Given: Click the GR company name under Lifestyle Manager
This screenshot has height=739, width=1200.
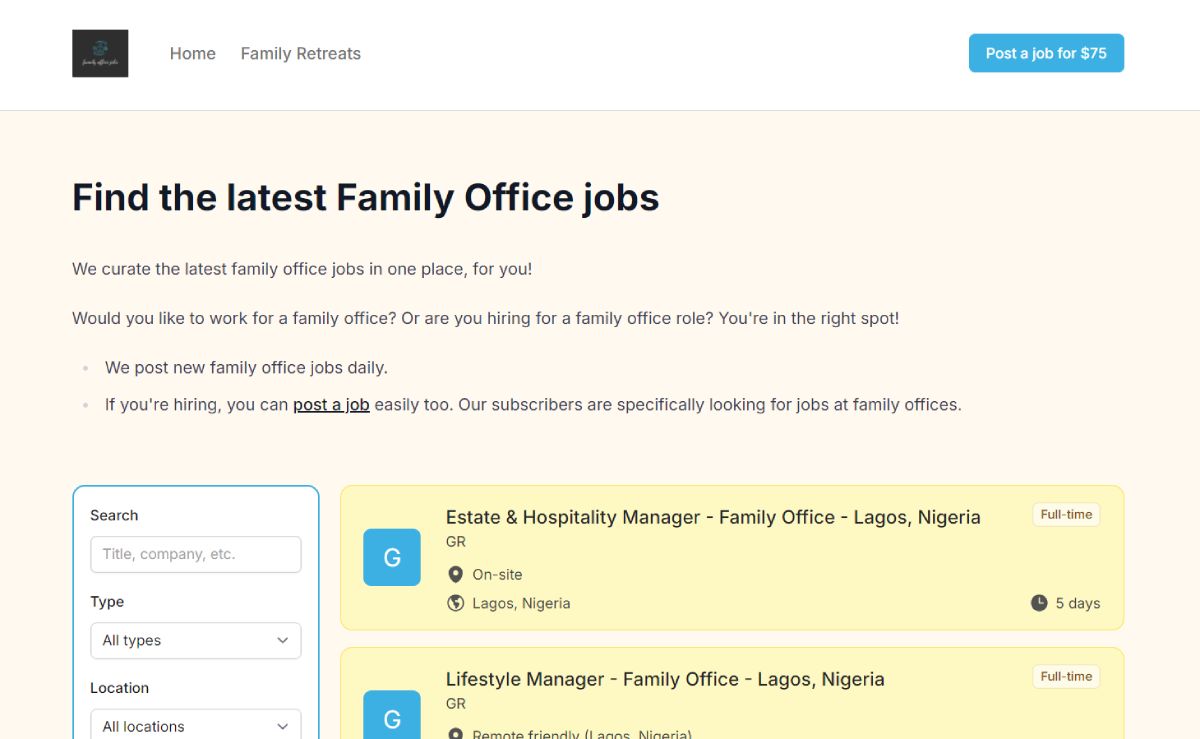Looking at the screenshot, I should (456, 704).
